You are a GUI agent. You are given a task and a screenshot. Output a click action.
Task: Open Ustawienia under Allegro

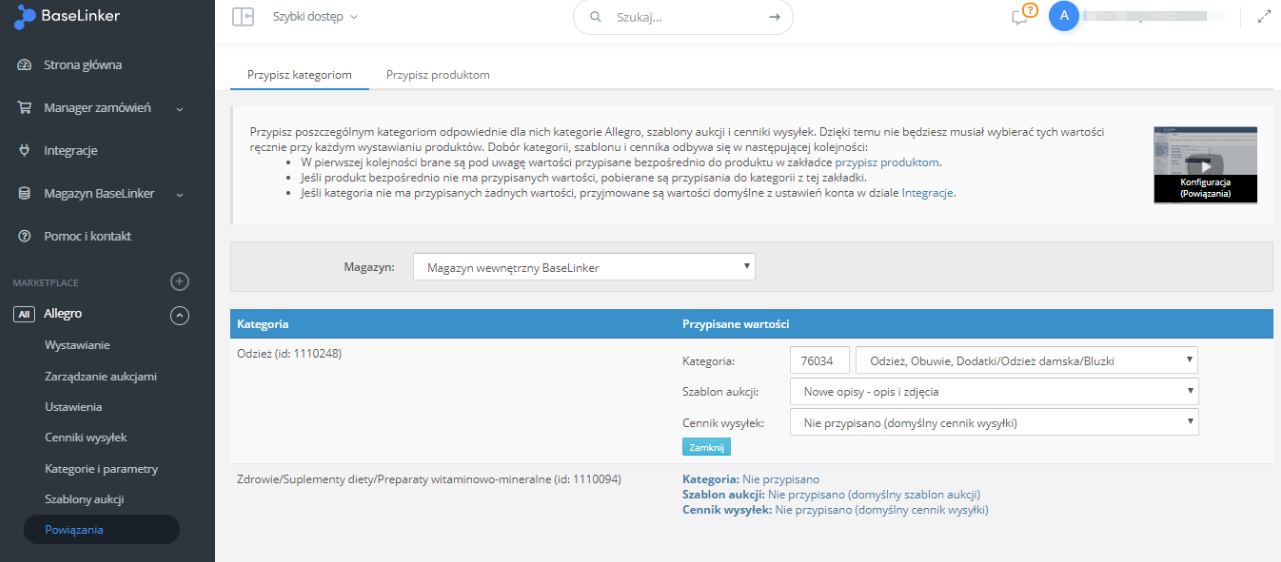(74, 407)
